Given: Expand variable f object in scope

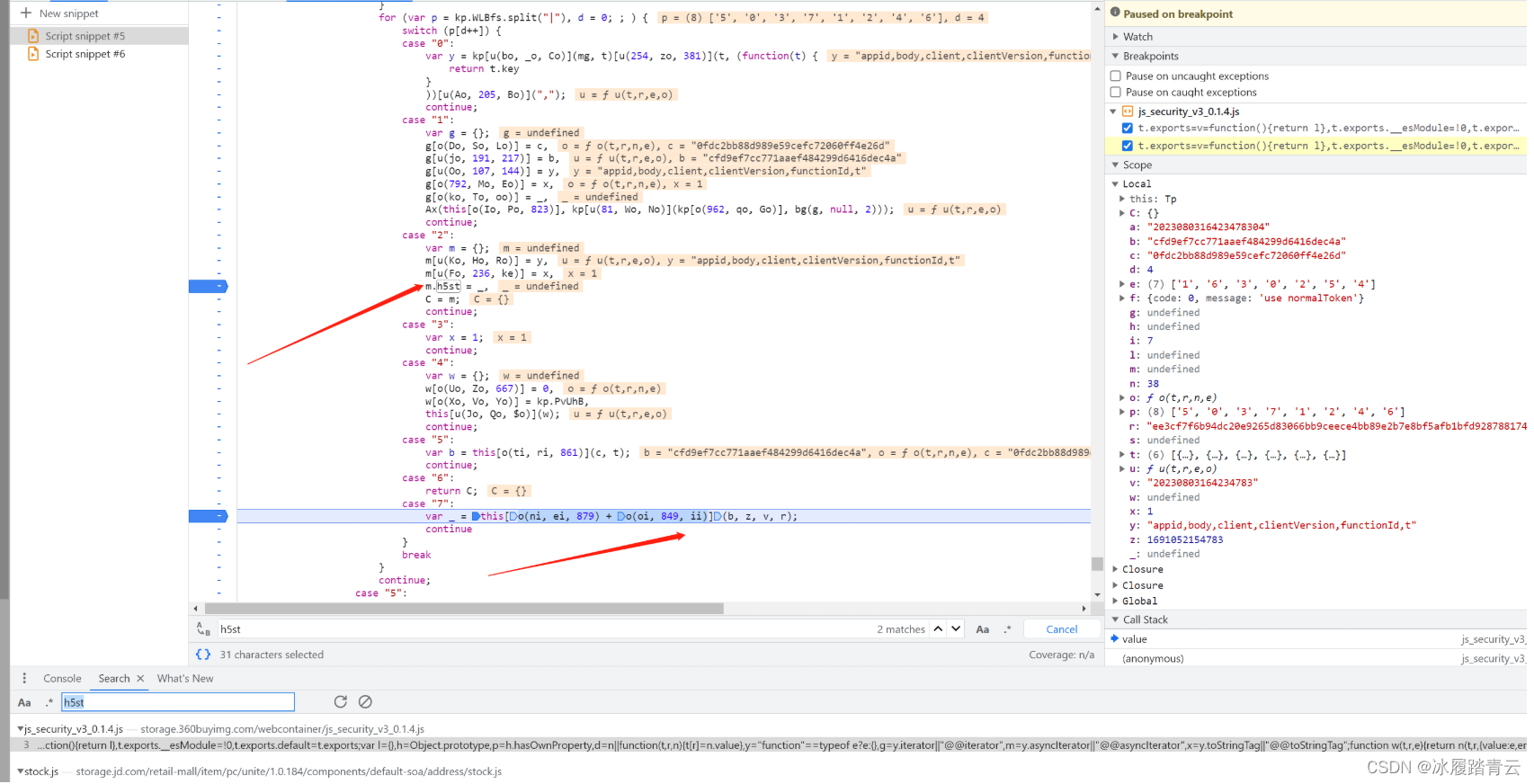Looking at the screenshot, I should [1122, 299].
